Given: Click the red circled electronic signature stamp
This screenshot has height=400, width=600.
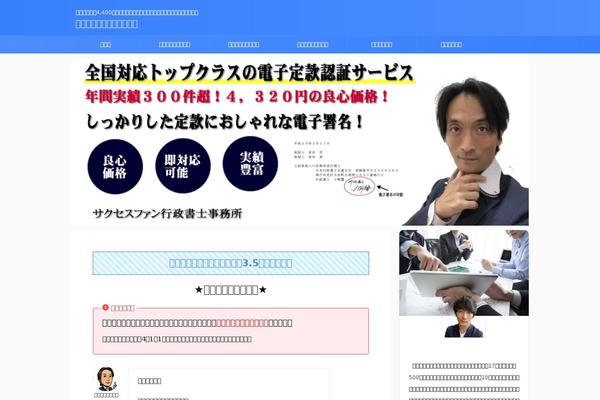Looking at the screenshot, I should pos(359,187).
